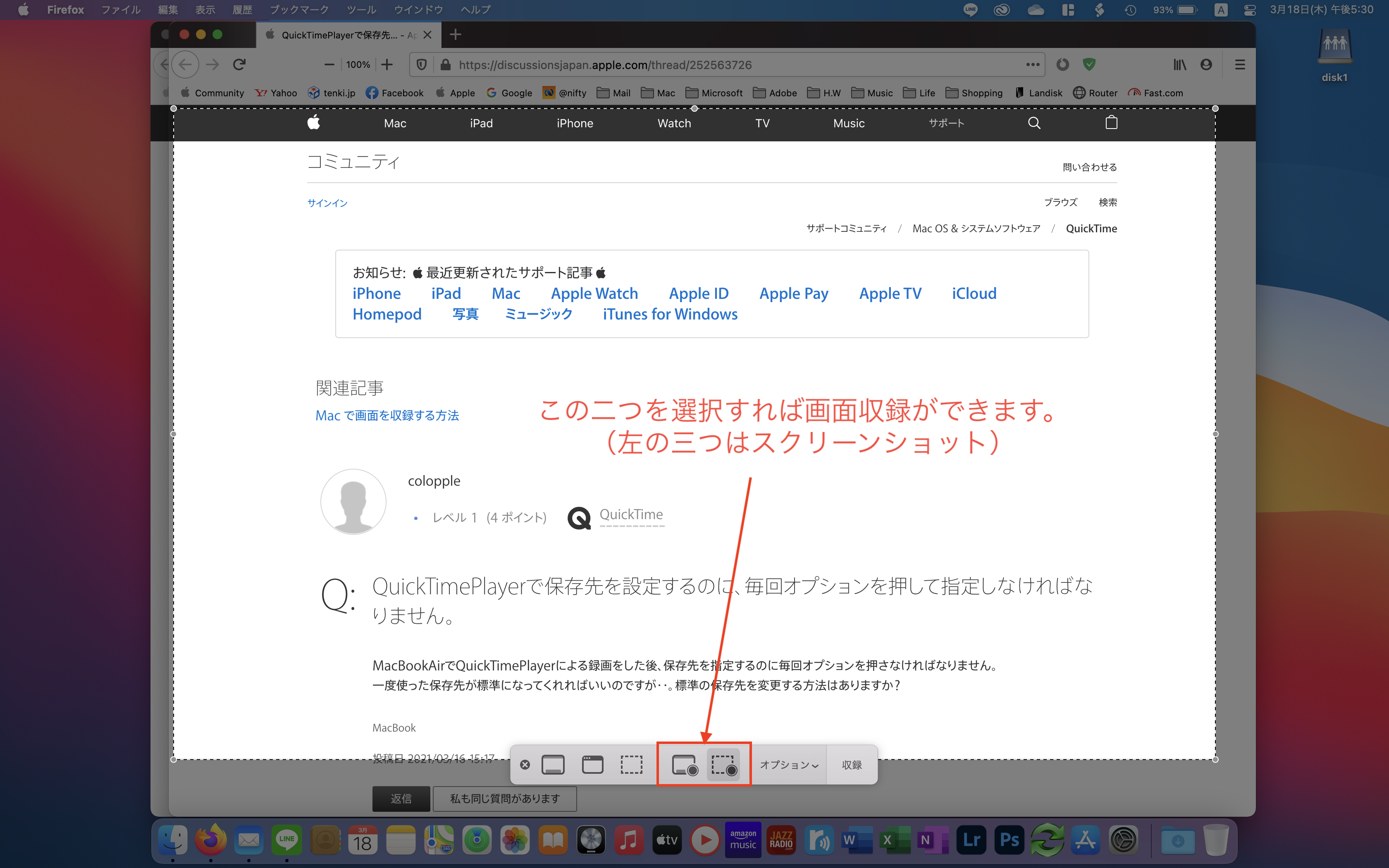Open the オプション dropdown in capture toolbar

(x=789, y=765)
